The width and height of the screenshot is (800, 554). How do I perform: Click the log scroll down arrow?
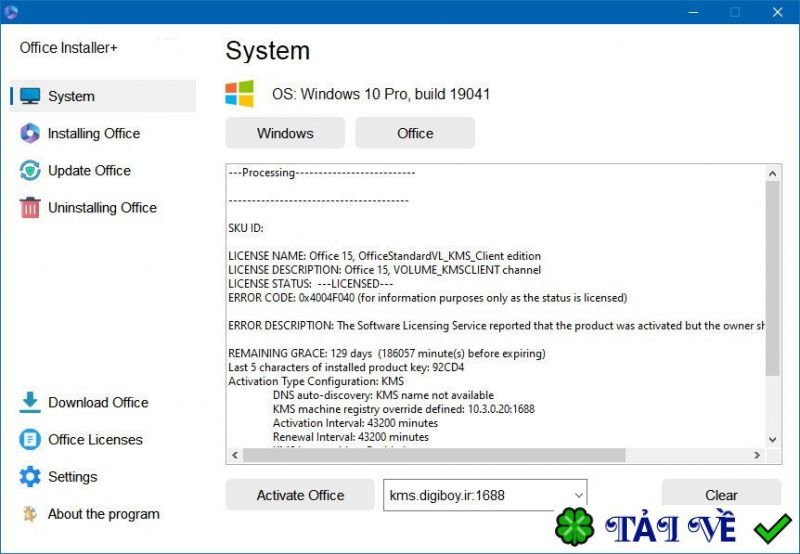tap(772, 439)
